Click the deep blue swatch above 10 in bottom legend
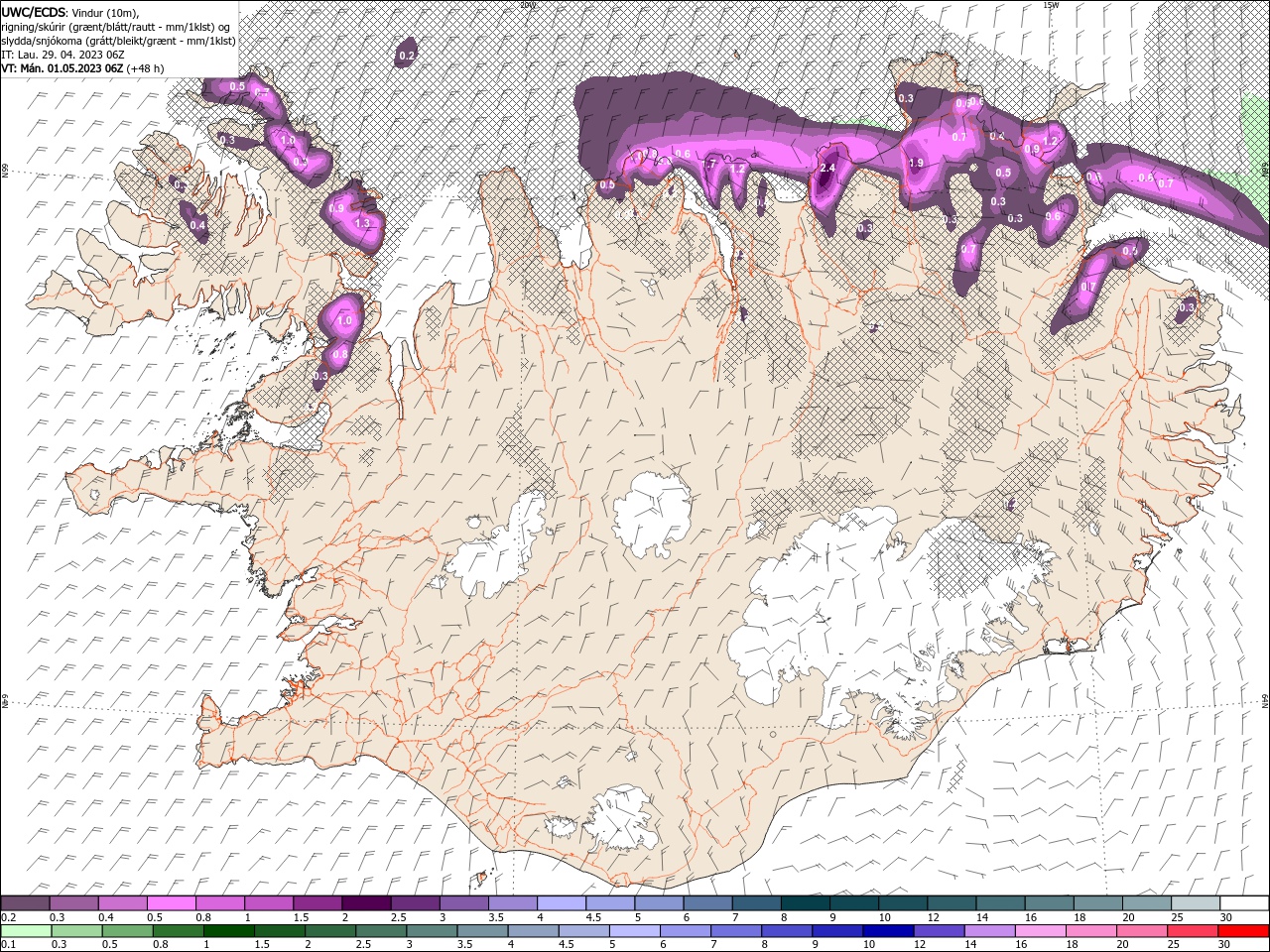1270x952 pixels. [x=887, y=931]
